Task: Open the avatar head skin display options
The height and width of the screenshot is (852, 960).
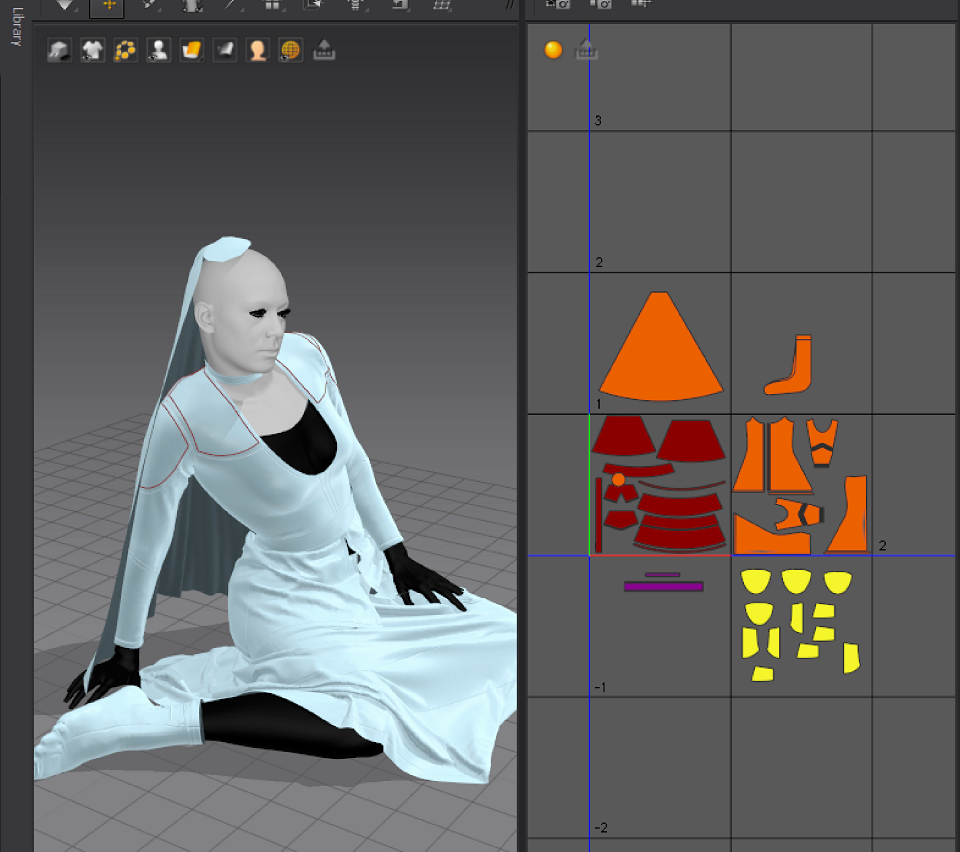Action: coord(258,50)
